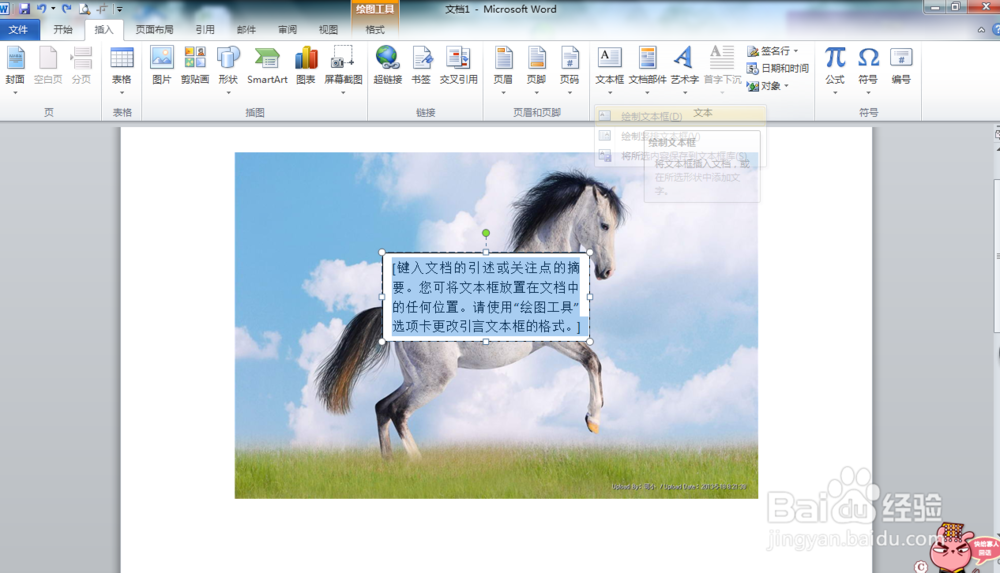Open the 封面 cover page gallery
The image size is (1000, 573).
[15, 70]
